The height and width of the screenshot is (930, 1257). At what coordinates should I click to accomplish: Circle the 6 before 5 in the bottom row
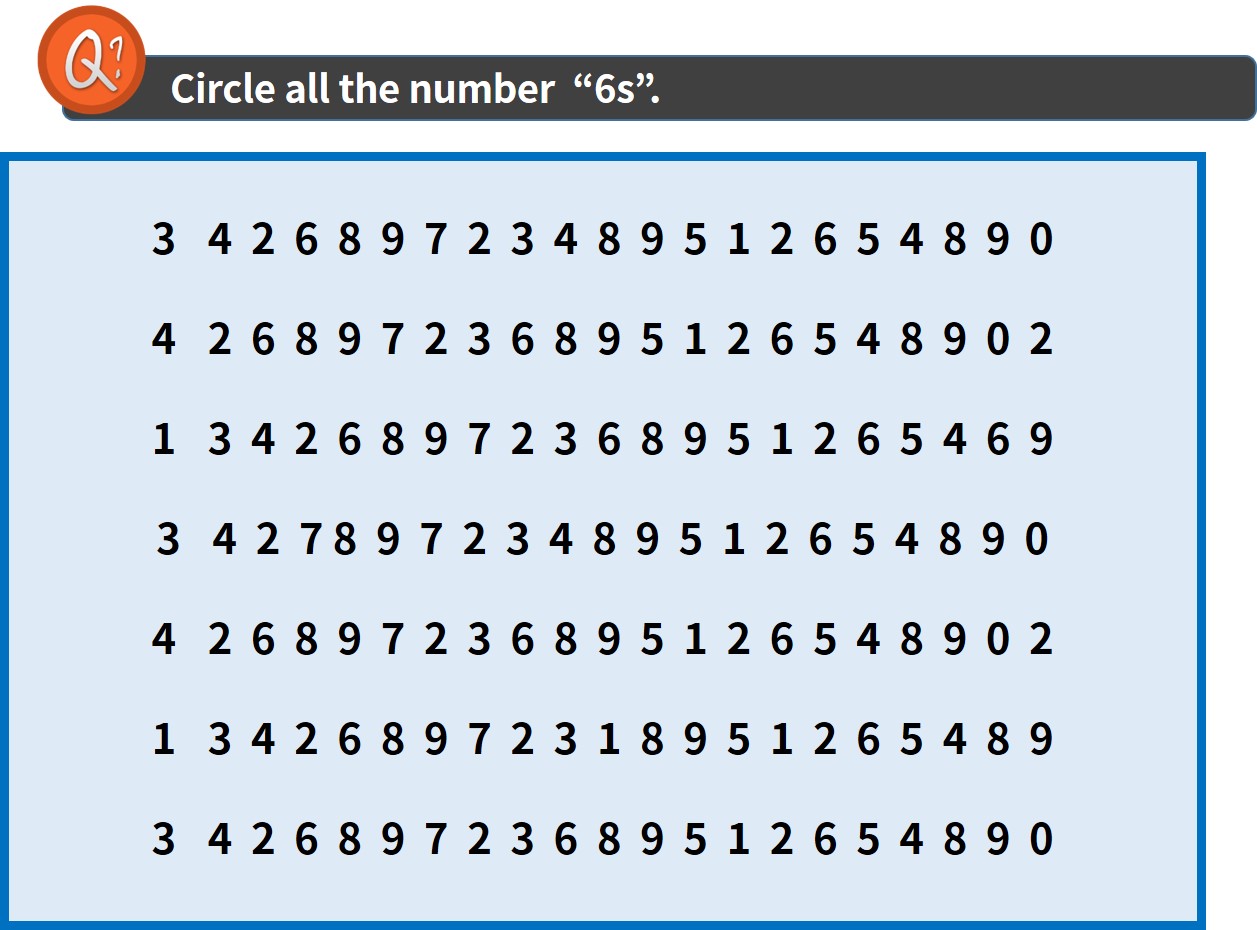click(x=824, y=838)
